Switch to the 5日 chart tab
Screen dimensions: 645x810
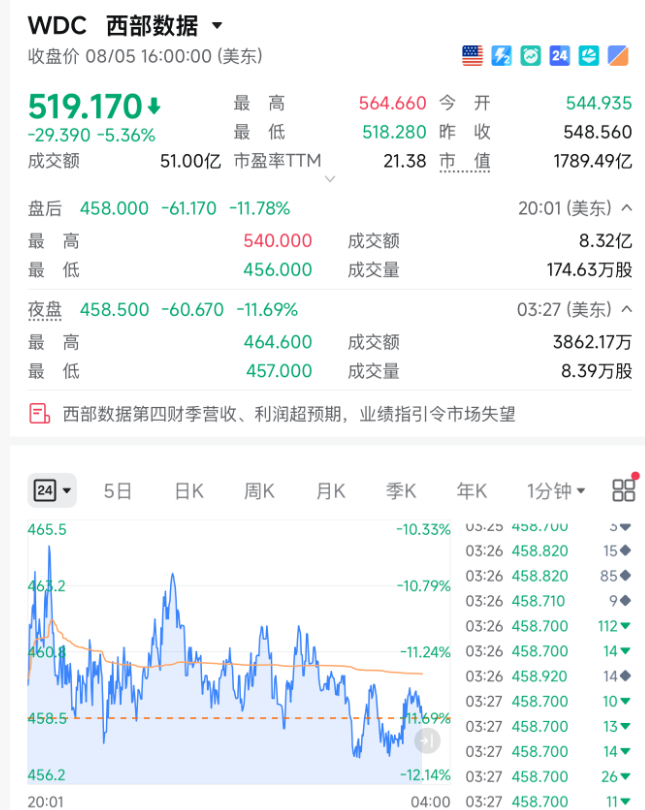pos(118,491)
